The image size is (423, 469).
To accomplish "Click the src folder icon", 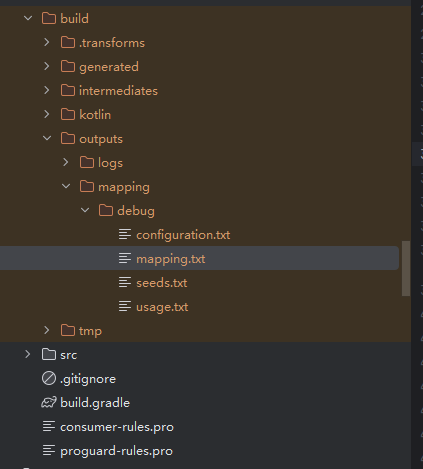I will tap(49, 354).
